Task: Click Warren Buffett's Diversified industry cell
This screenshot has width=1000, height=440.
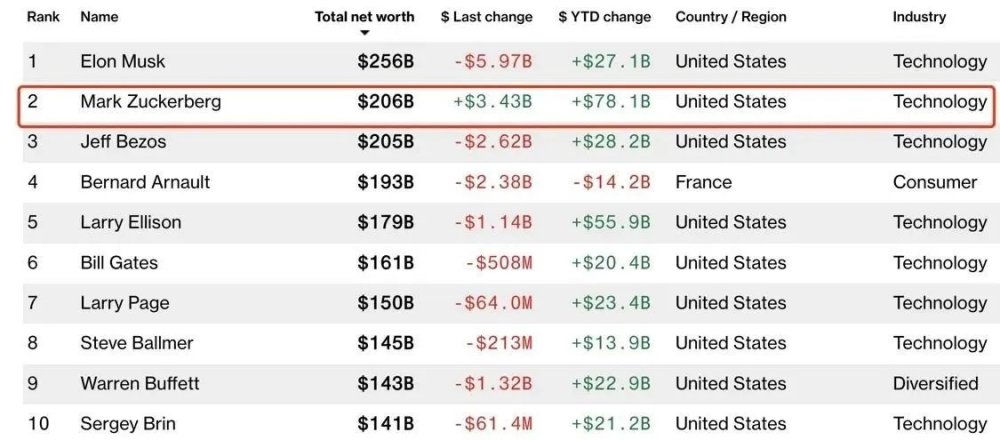Action: pos(936,383)
